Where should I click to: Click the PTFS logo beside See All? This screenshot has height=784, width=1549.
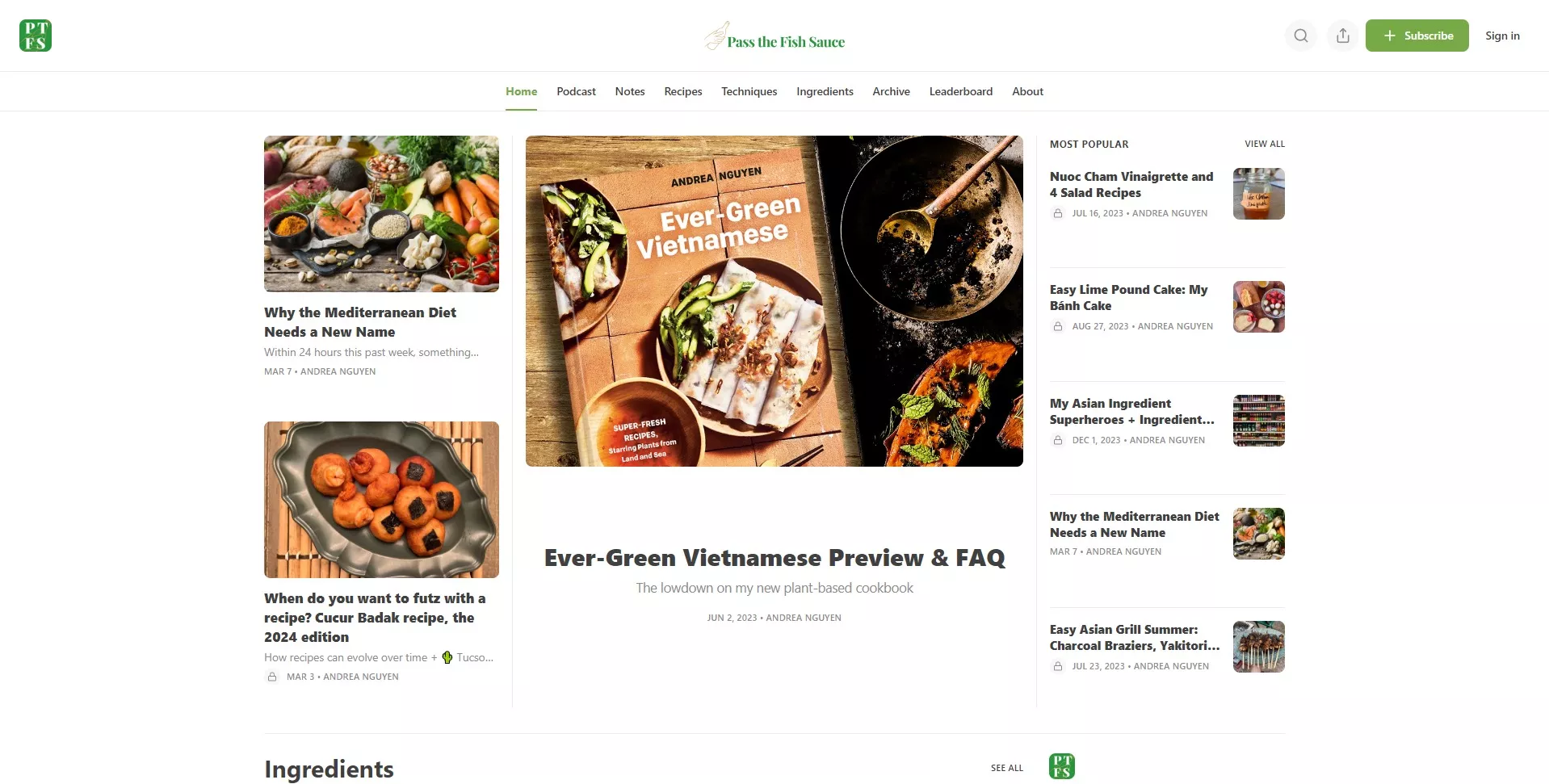[1062, 766]
